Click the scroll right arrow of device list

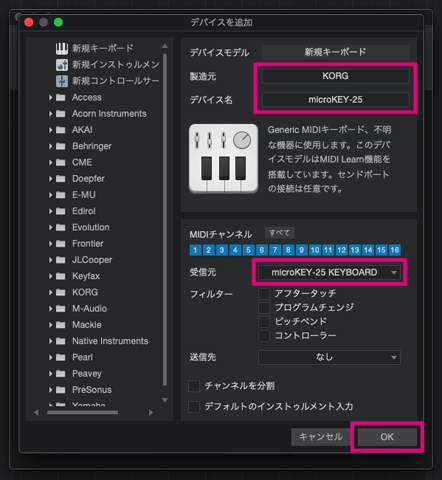(151, 413)
